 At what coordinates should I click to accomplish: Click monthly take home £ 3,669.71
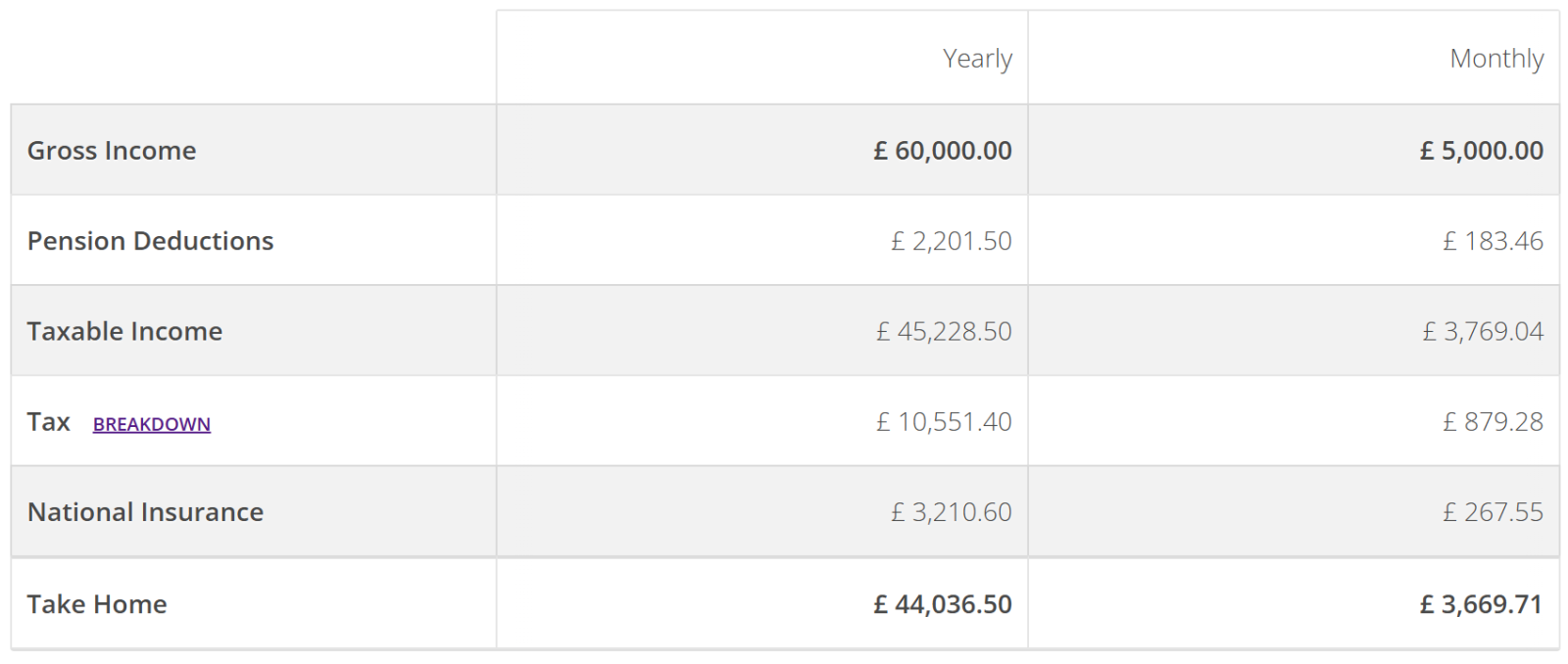[x=1481, y=604]
